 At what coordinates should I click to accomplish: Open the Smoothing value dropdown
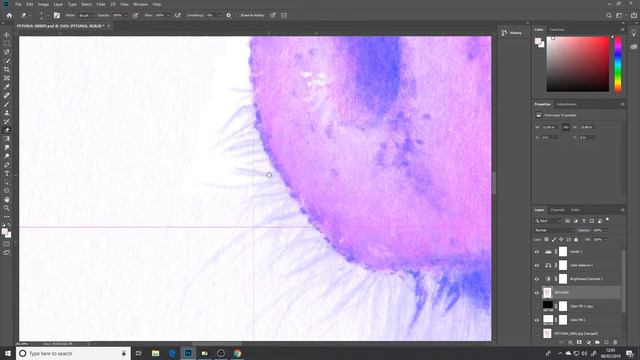point(220,15)
